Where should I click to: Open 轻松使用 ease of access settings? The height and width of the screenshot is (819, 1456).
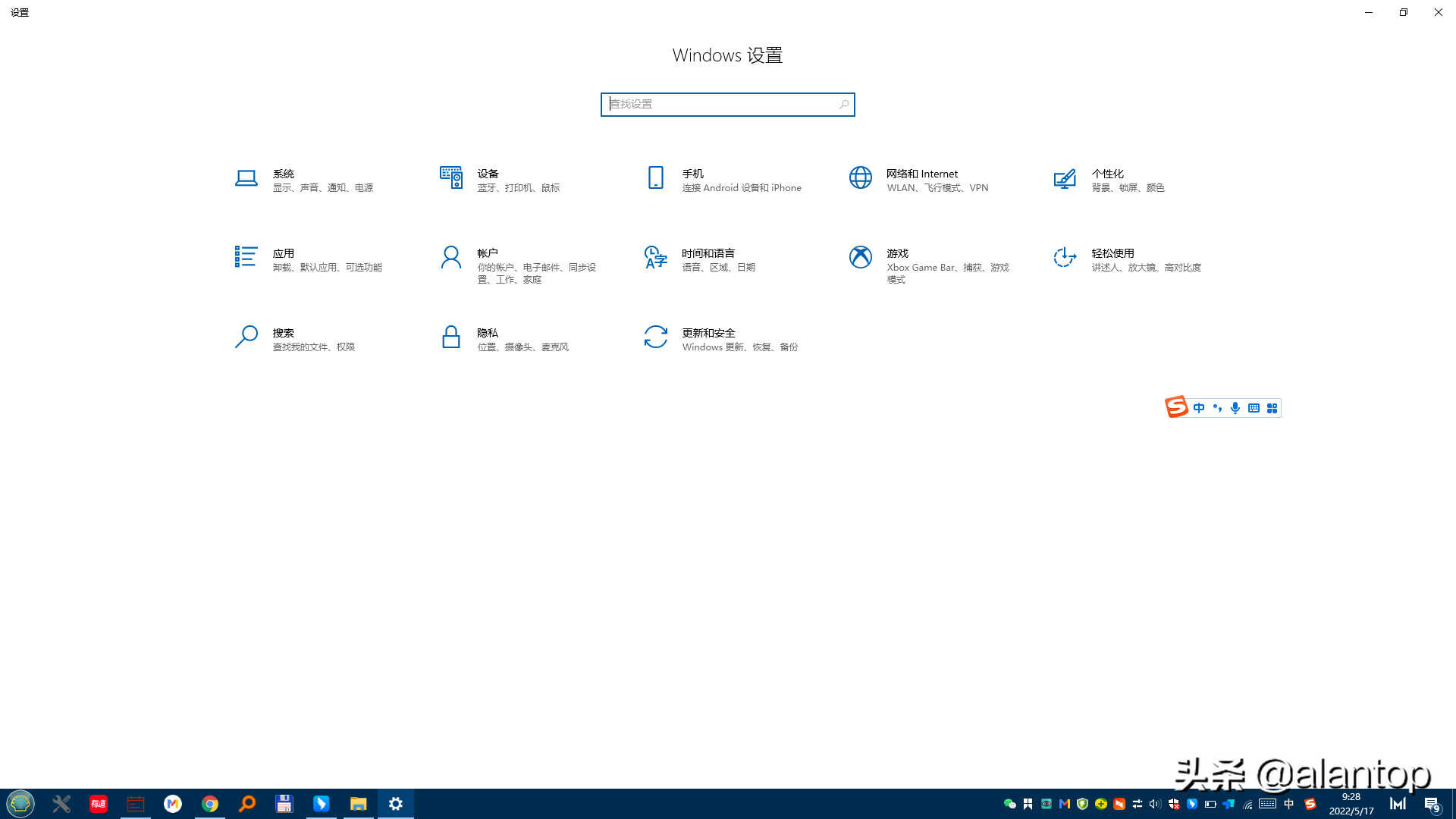1128,260
